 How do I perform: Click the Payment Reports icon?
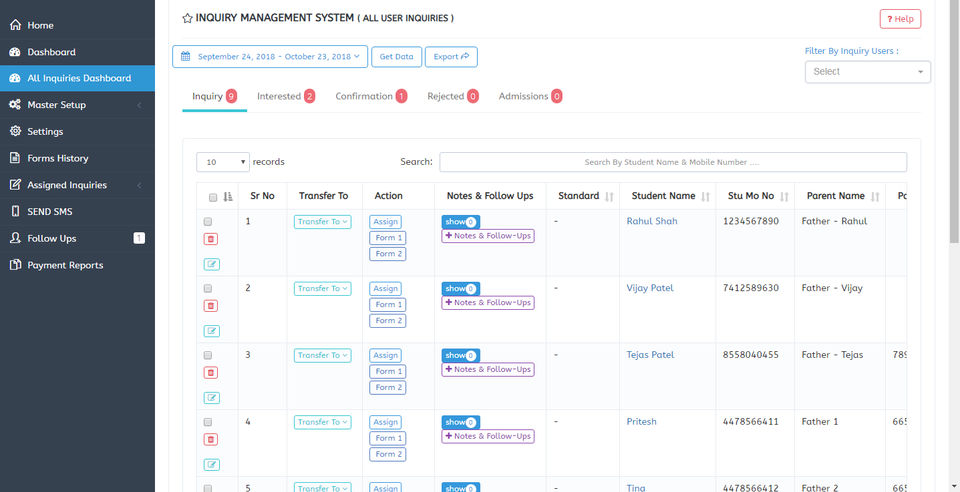15,265
